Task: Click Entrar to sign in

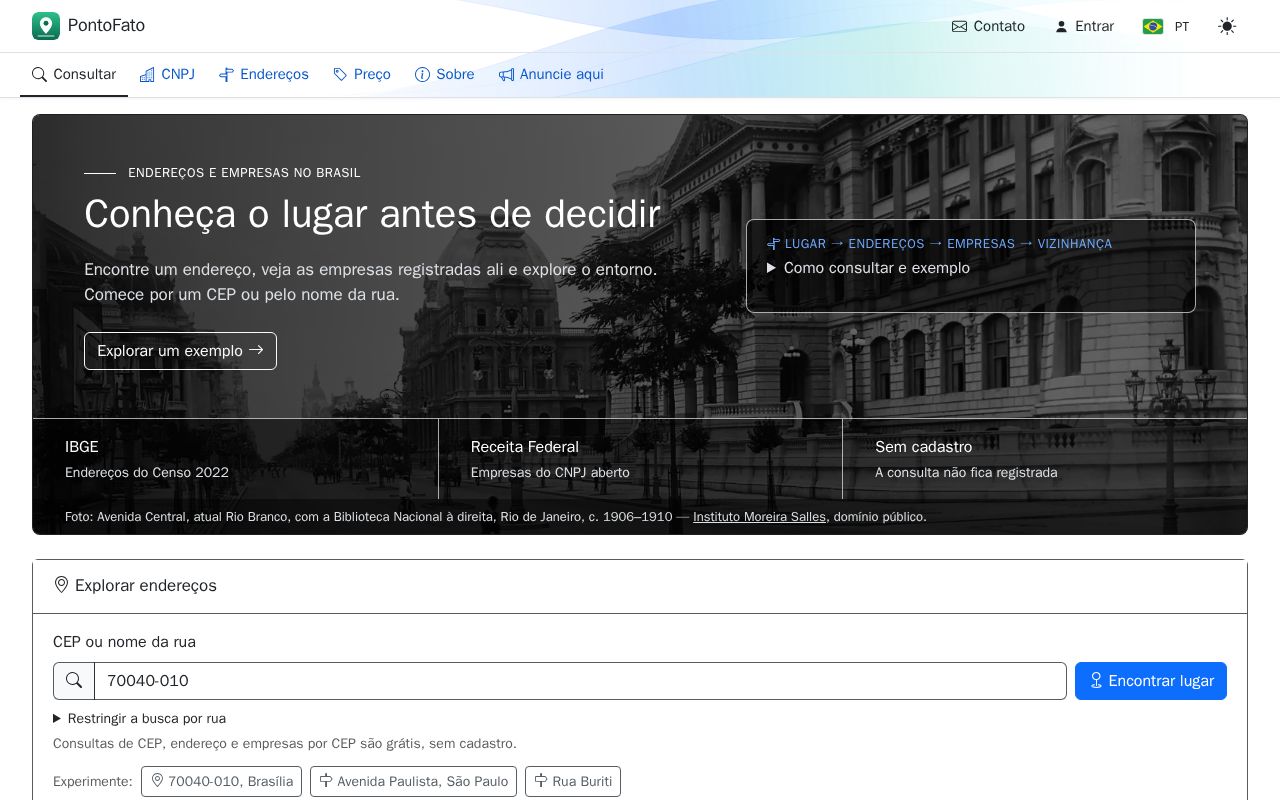Action: click(x=1084, y=27)
